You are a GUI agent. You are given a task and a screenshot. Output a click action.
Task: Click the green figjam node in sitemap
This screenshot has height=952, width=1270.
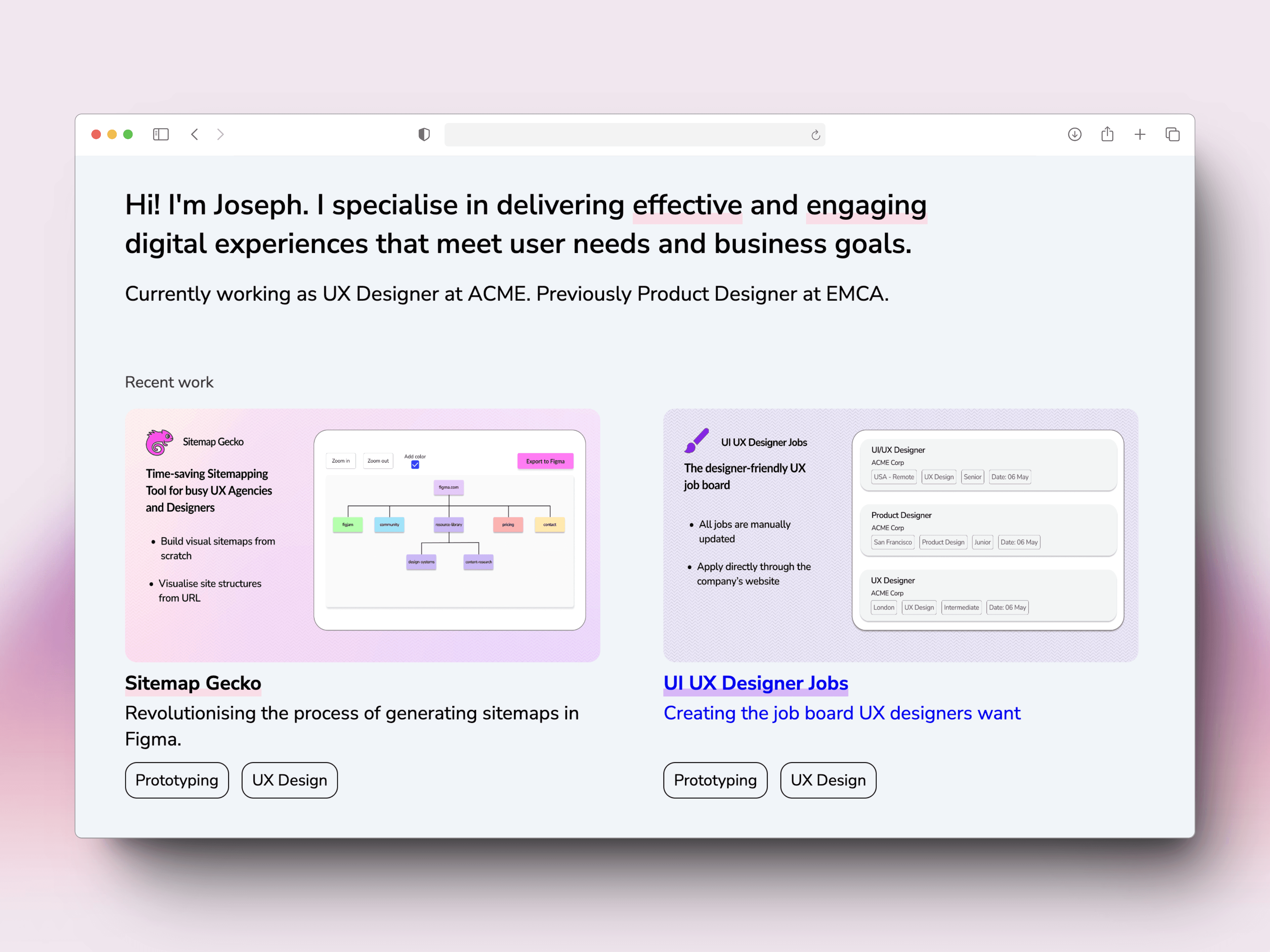[347, 525]
